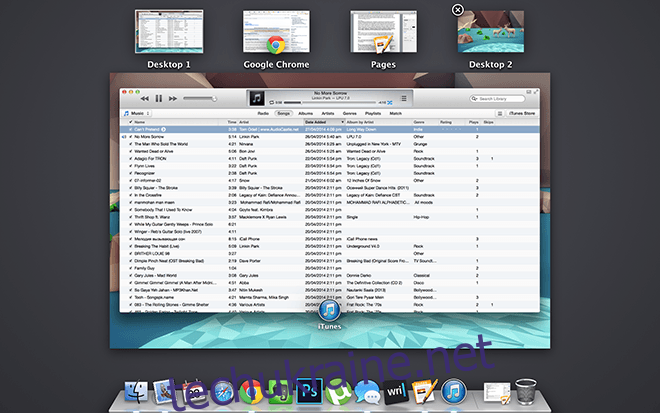
Task: Switch to the MiniPlayer icon in iTunes
Action: click(x=529, y=92)
